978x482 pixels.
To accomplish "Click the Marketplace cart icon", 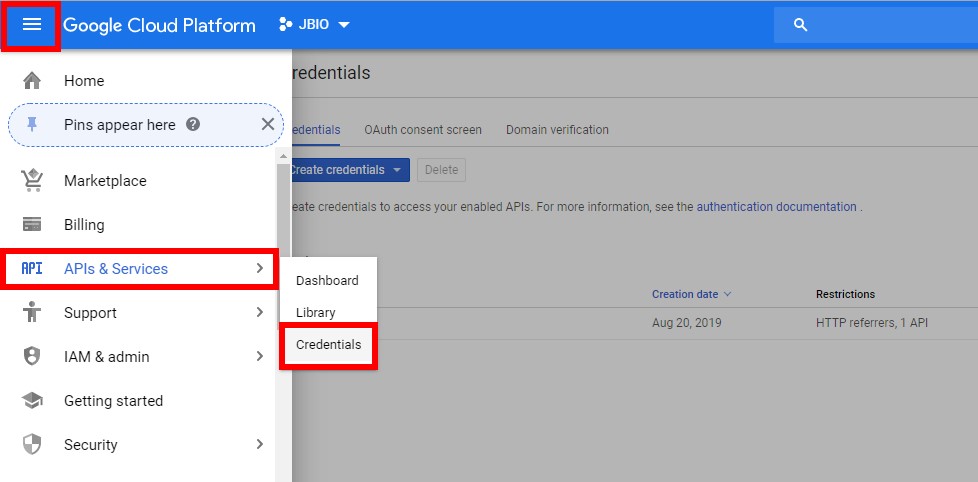I will 32,180.
